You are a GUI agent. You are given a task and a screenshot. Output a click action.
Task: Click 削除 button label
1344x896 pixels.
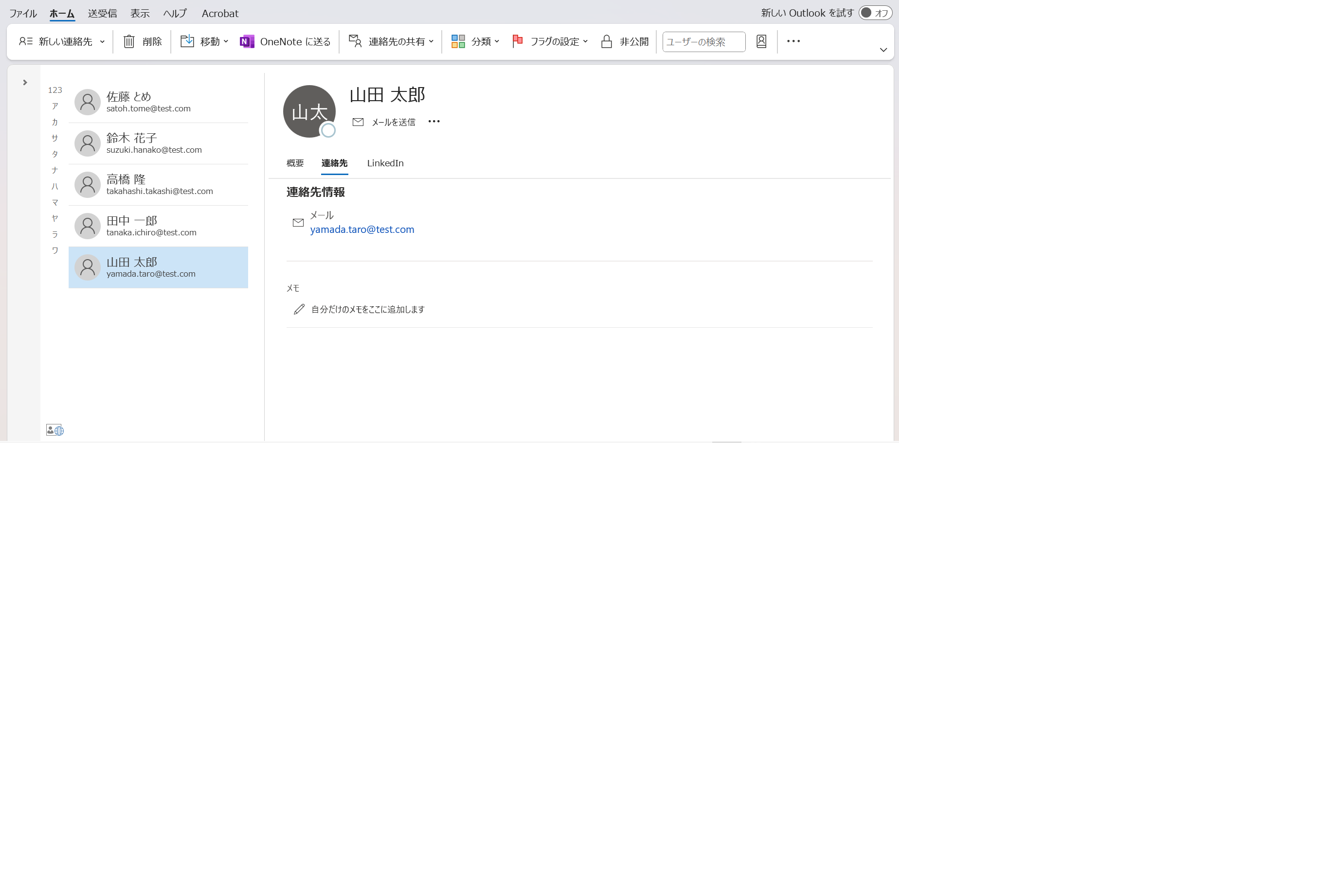pos(152,42)
